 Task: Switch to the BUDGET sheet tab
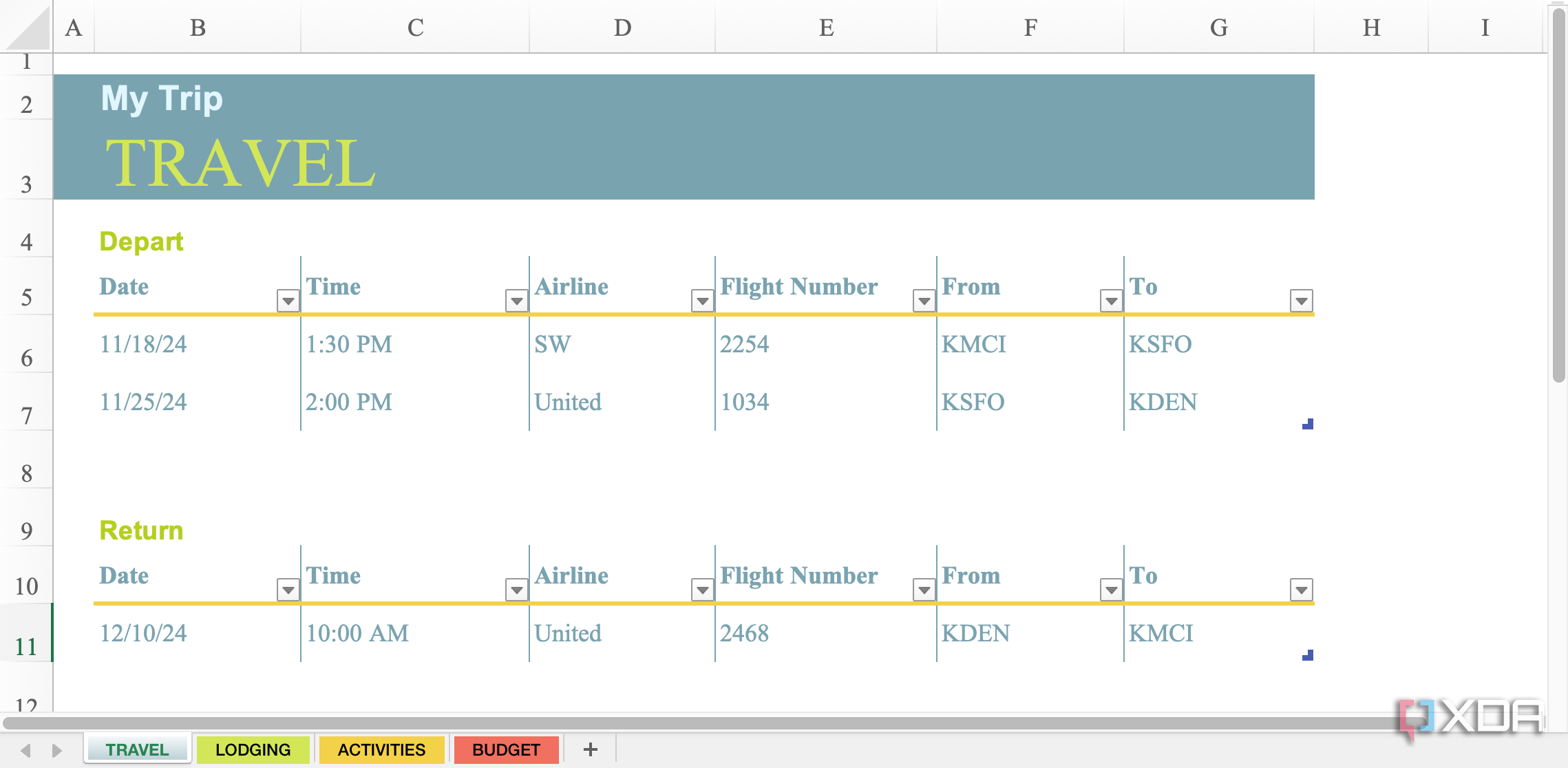pyautogui.click(x=506, y=749)
